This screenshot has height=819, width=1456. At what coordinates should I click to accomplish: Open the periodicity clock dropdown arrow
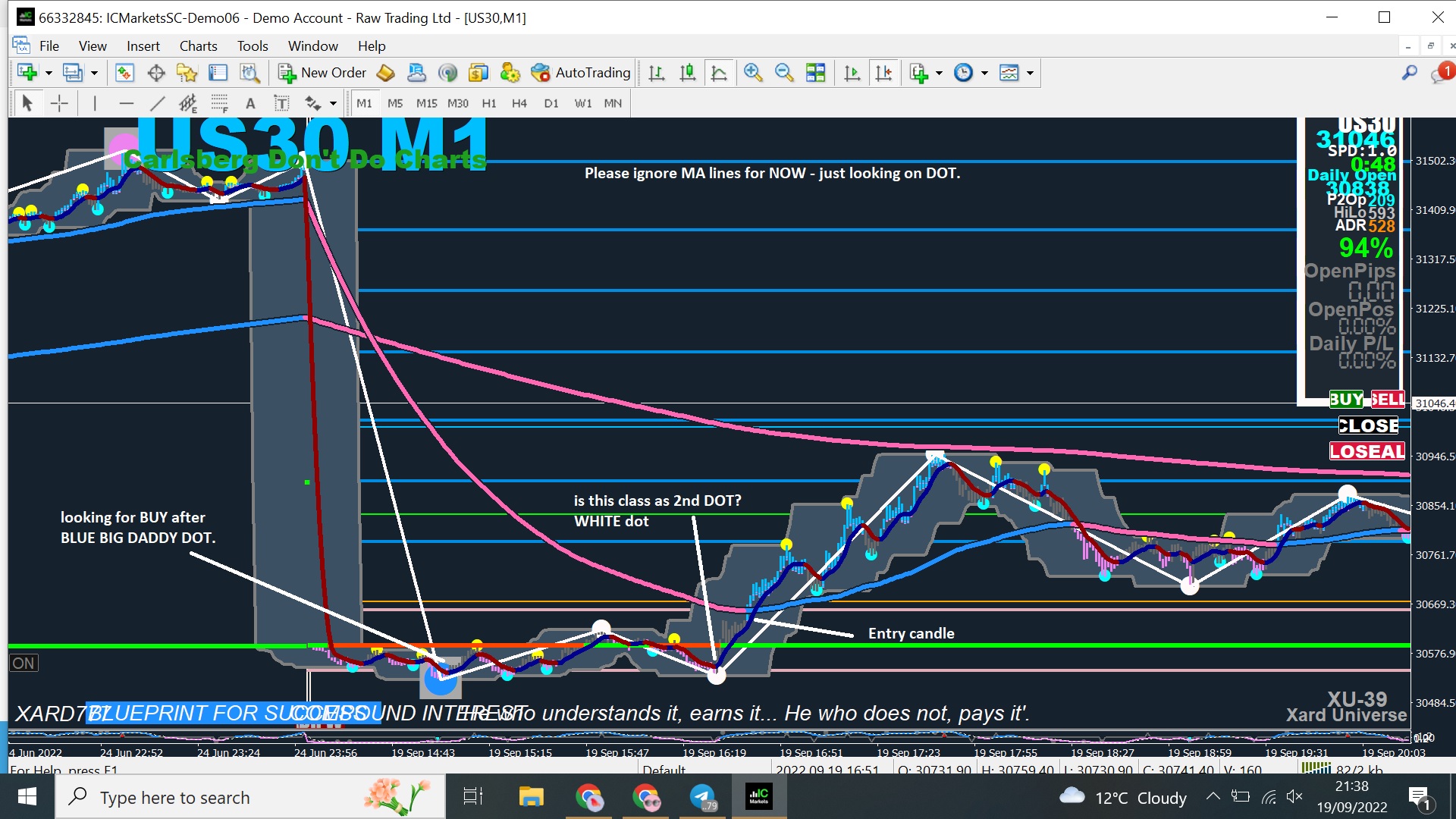984,73
